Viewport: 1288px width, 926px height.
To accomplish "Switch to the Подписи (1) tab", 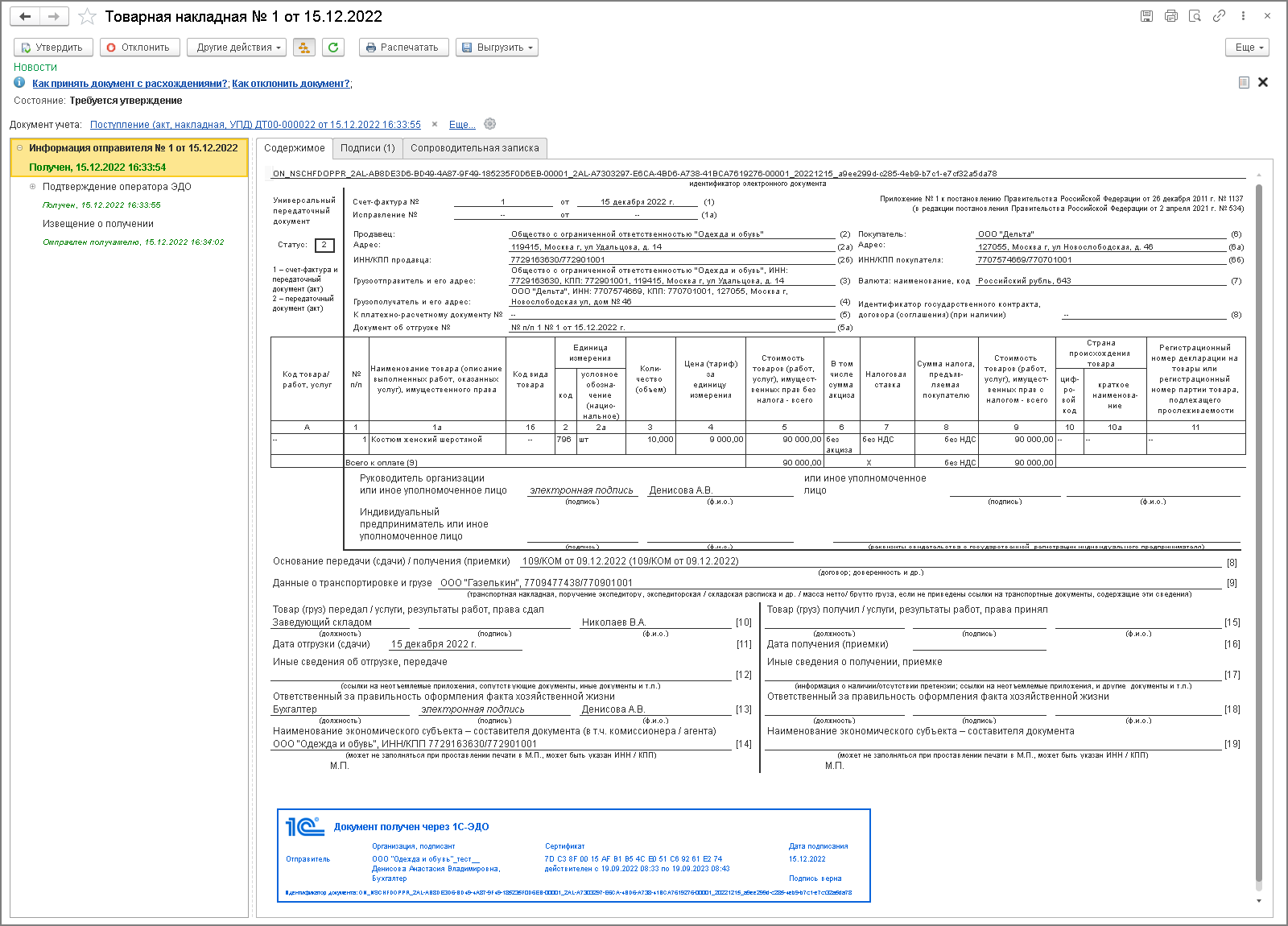I will [367, 148].
